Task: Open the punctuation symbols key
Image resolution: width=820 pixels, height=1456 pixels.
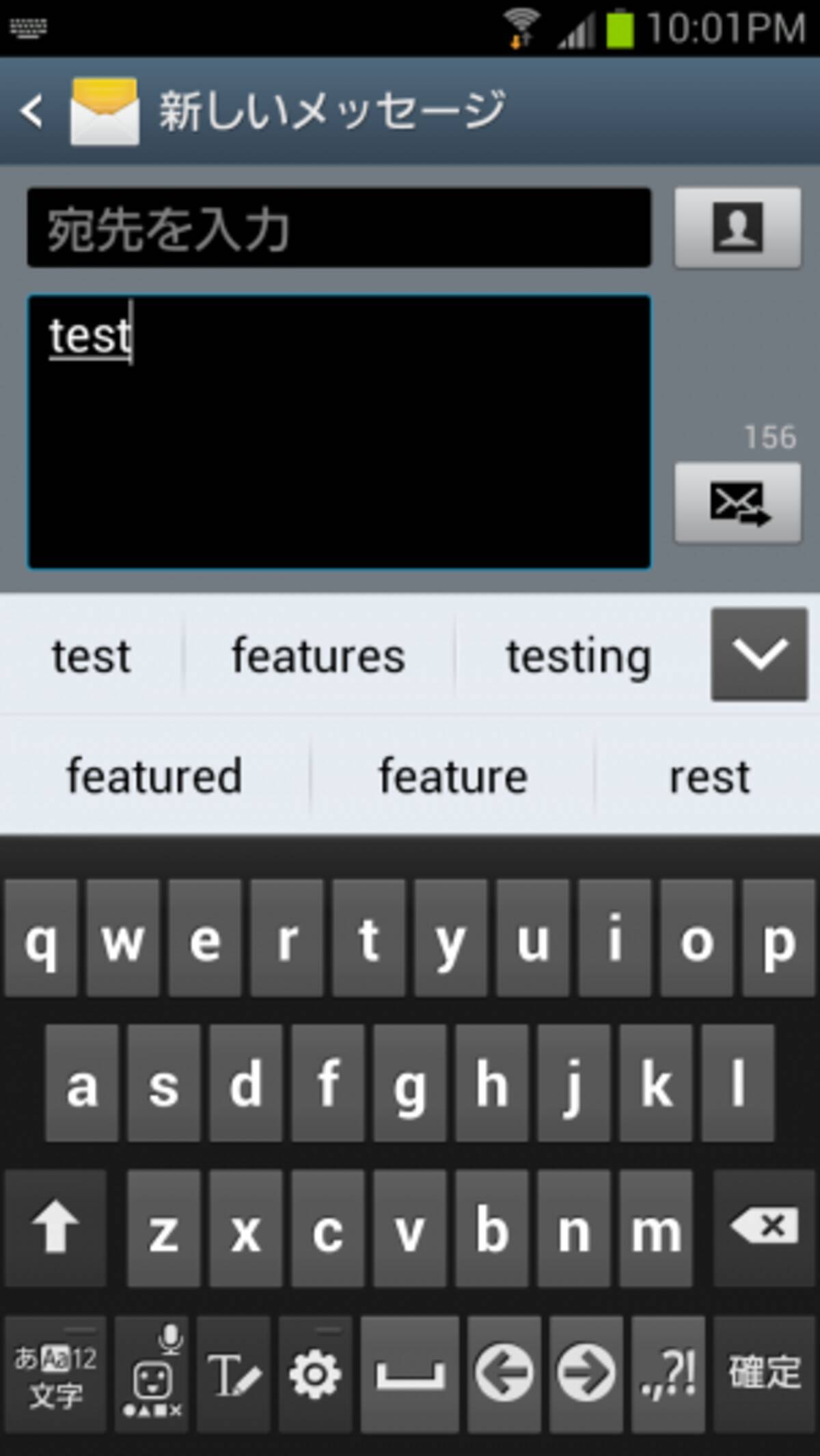Action: coord(668,1373)
